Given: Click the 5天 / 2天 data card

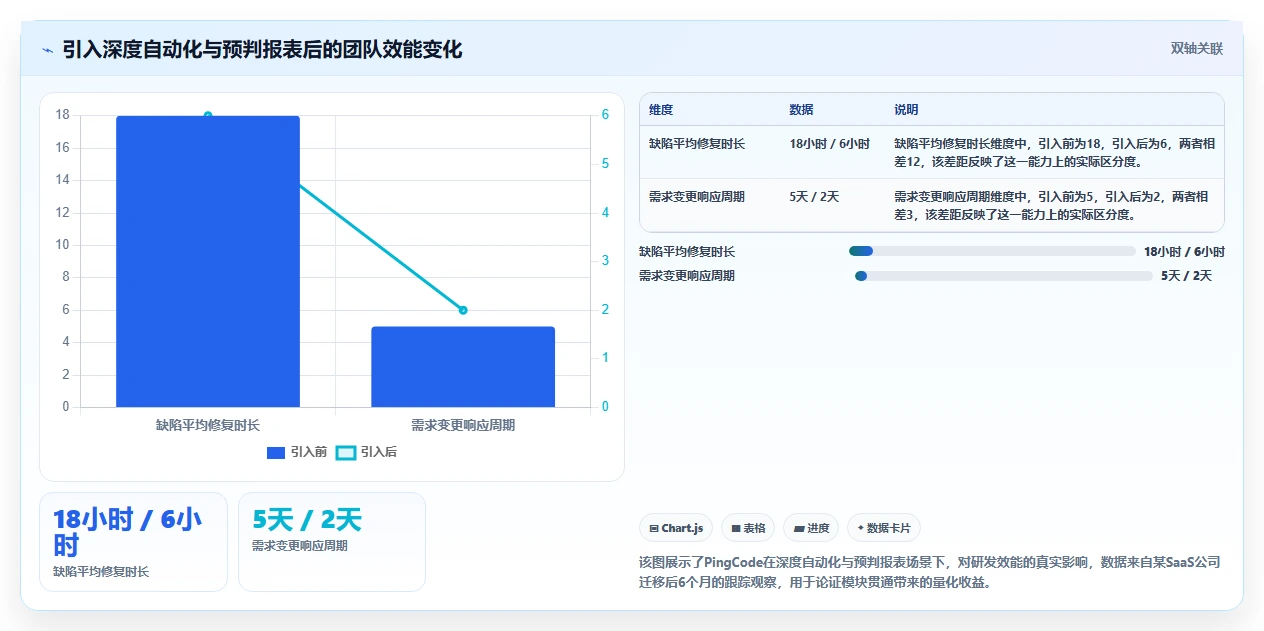Looking at the screenshot, I should 332,542.
